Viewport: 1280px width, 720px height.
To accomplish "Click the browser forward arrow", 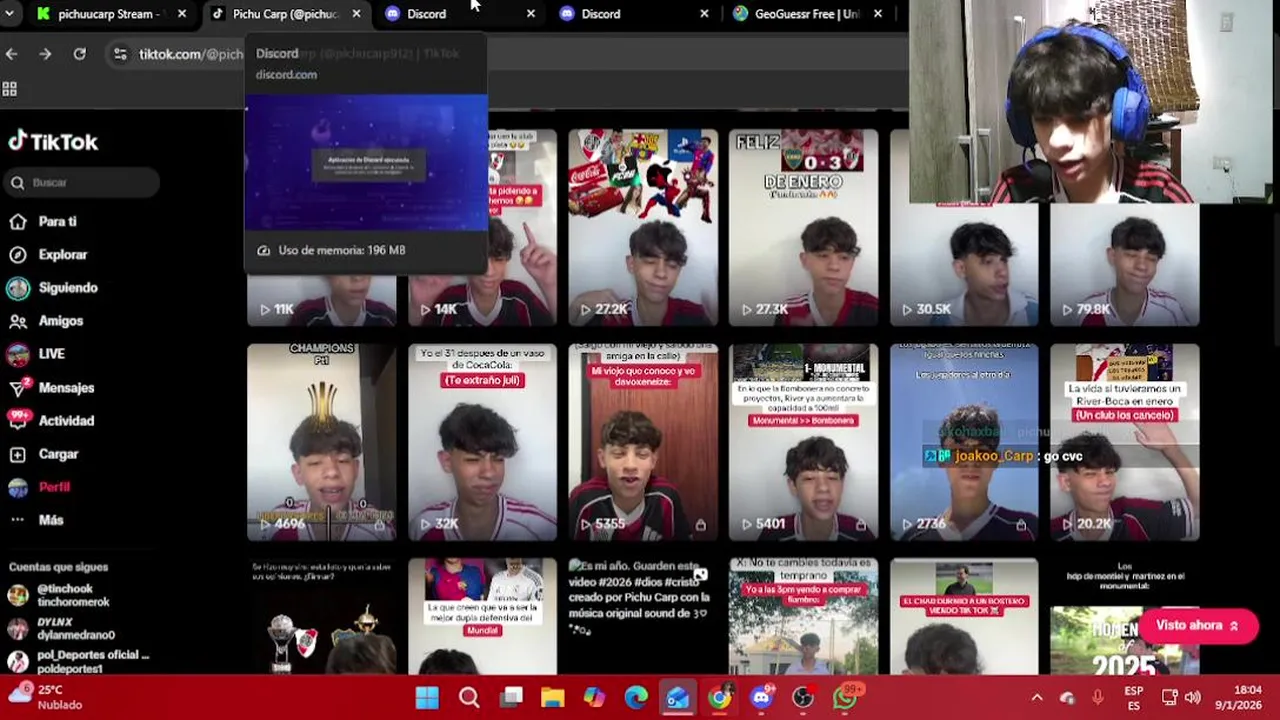I will click(x=45, y=54).
